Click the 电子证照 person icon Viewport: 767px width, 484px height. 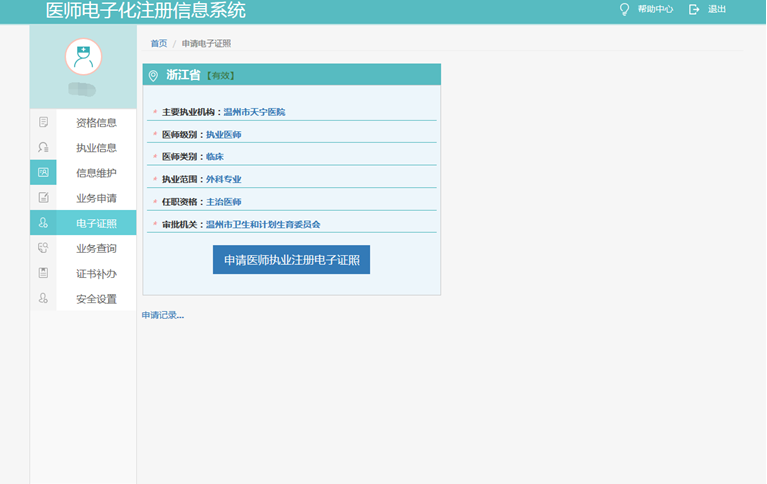(x=43, y=223)
